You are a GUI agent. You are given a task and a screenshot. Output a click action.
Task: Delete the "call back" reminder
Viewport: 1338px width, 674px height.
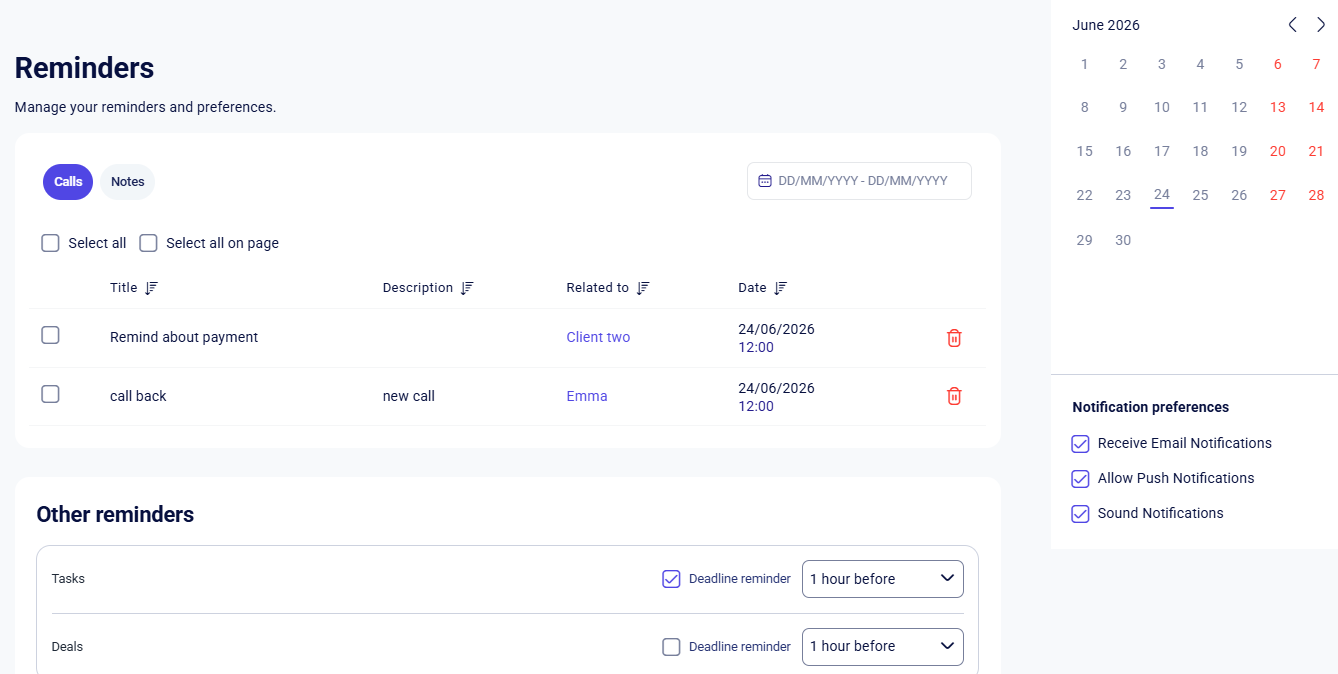[954, 396]
